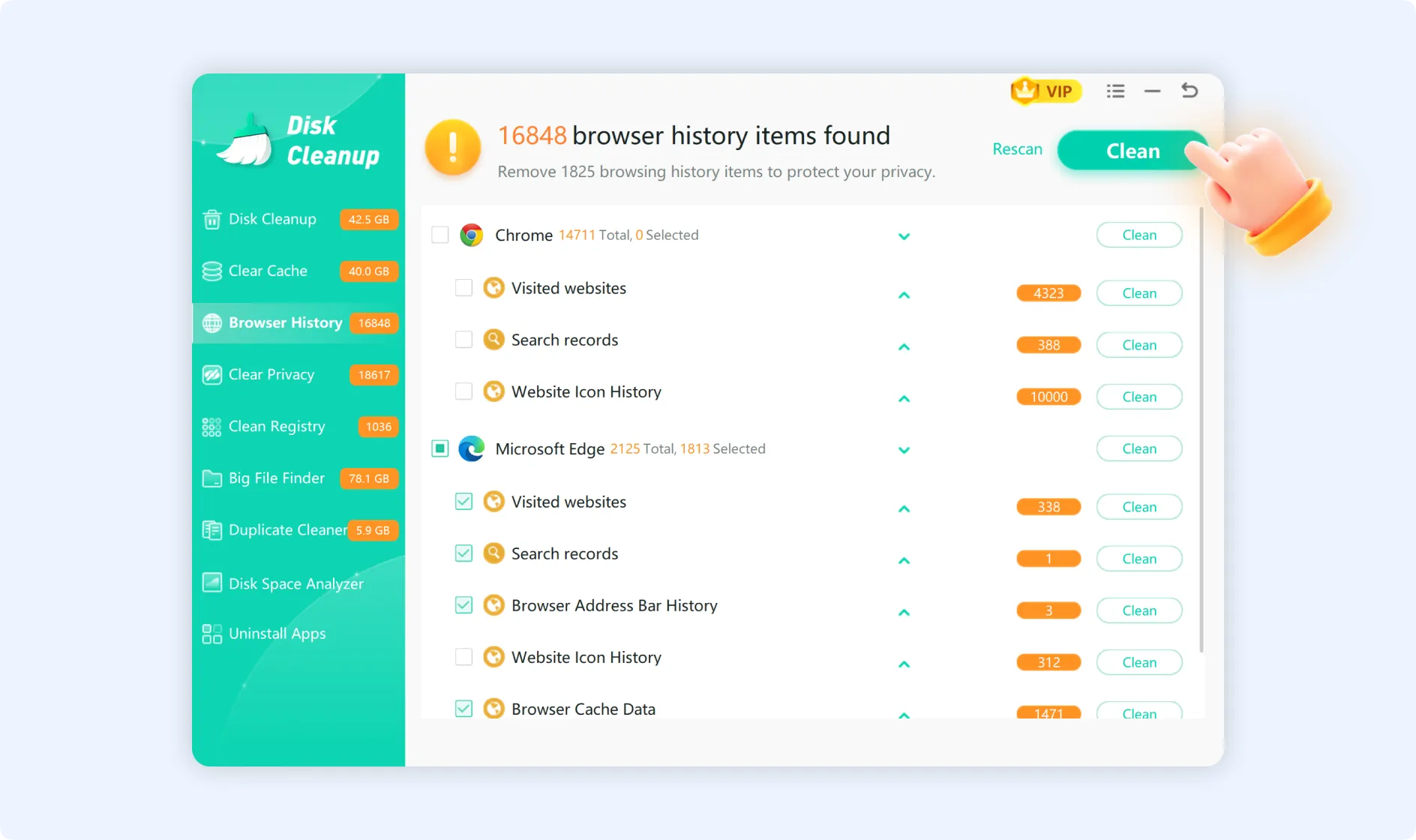
Task: Expand the Chrome items dropdown
Action: [904, 236]
